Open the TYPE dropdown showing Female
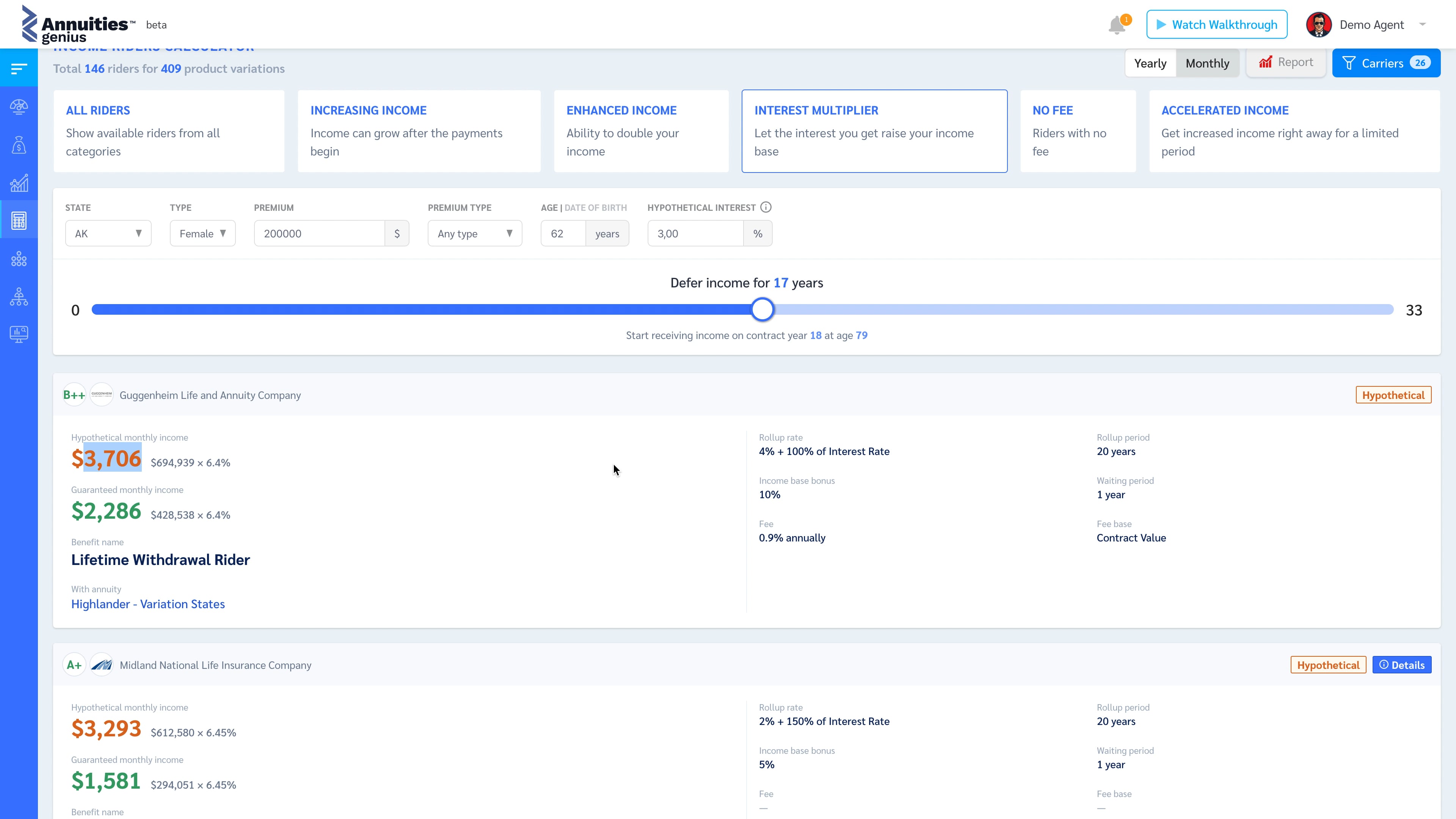The image size is (1456, 819). (x=202, y=233)
